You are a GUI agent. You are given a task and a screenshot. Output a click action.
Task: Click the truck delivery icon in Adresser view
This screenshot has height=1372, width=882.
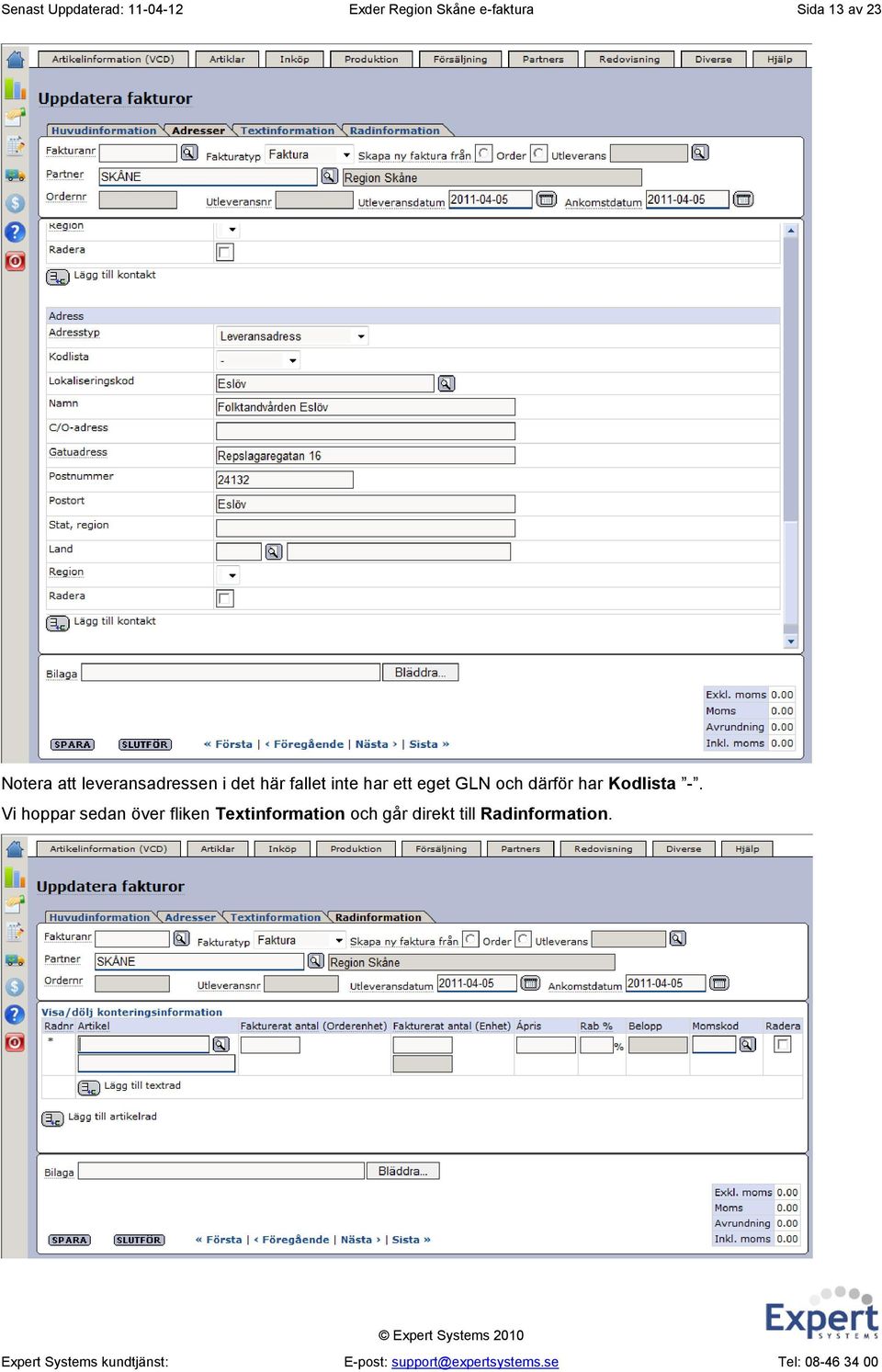click(x=16, y=175)
